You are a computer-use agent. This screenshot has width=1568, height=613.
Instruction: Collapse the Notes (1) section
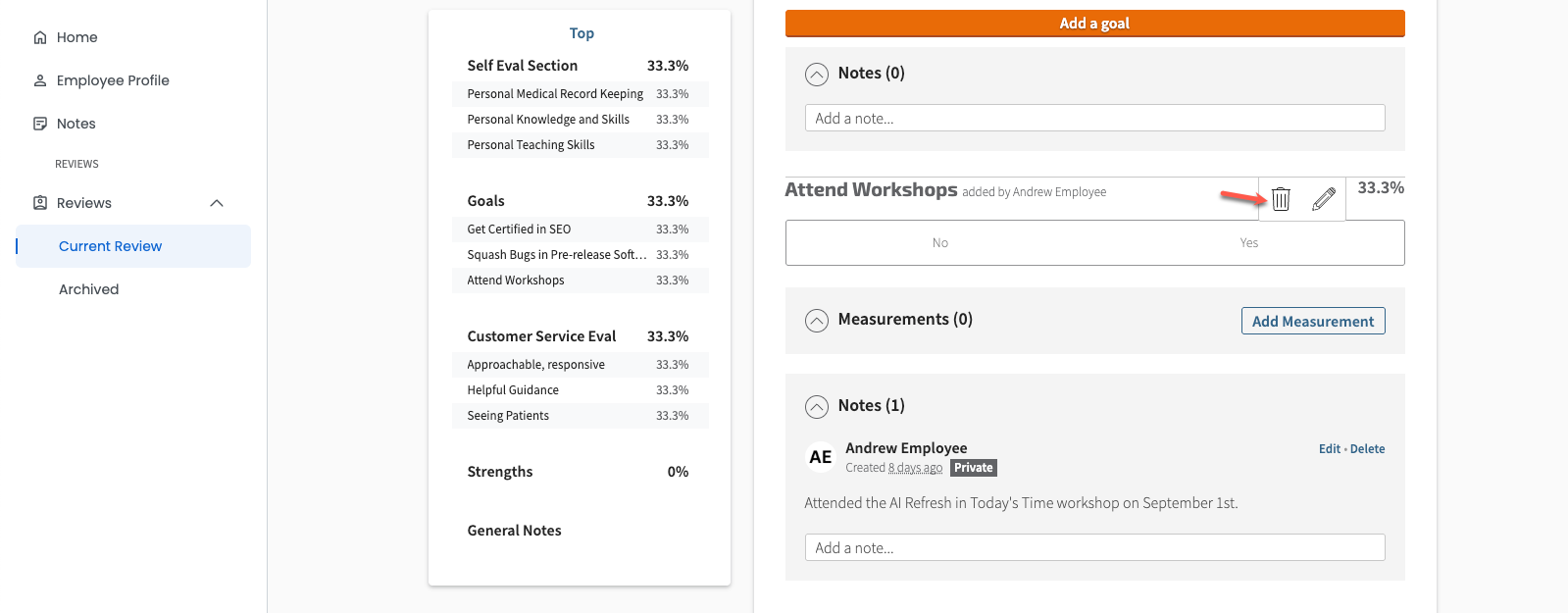816,406
